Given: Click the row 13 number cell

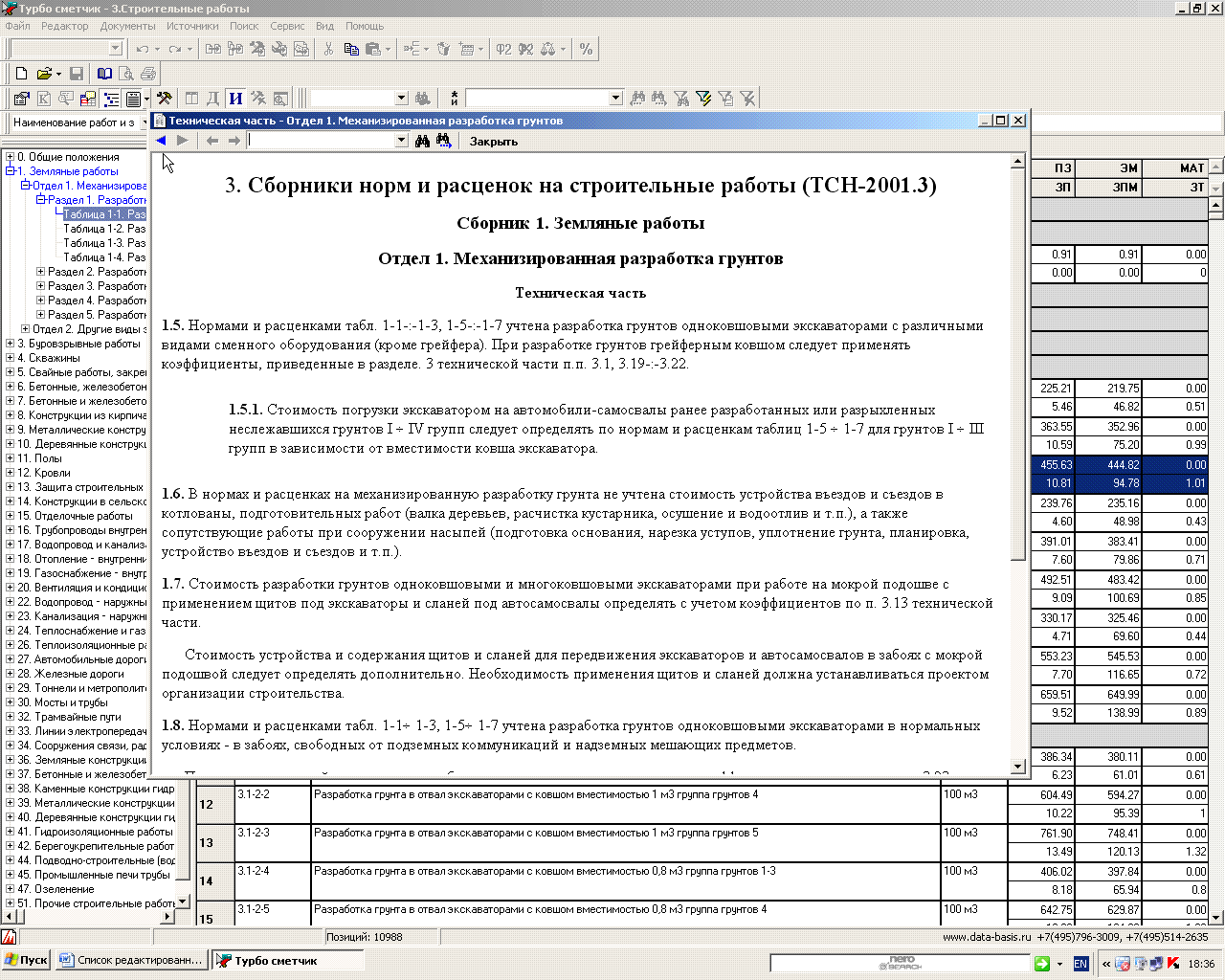Looking at the screenshot, I should 215,843.
